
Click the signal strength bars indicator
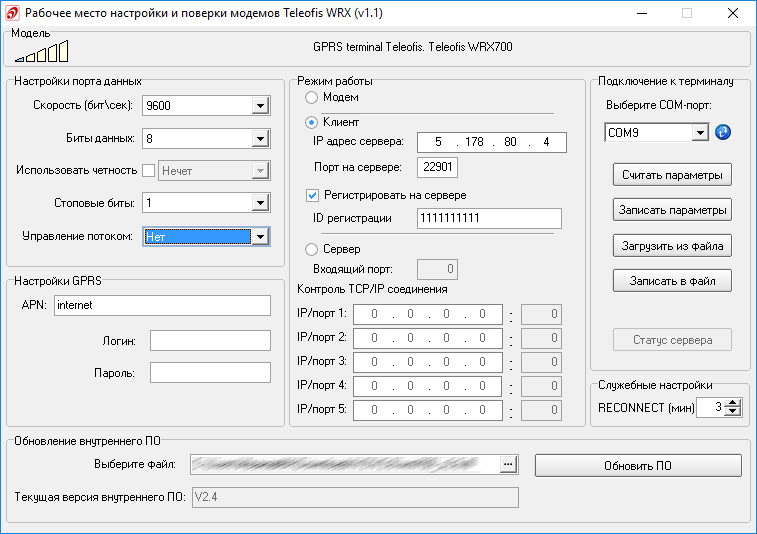click(x=42, y=51)
